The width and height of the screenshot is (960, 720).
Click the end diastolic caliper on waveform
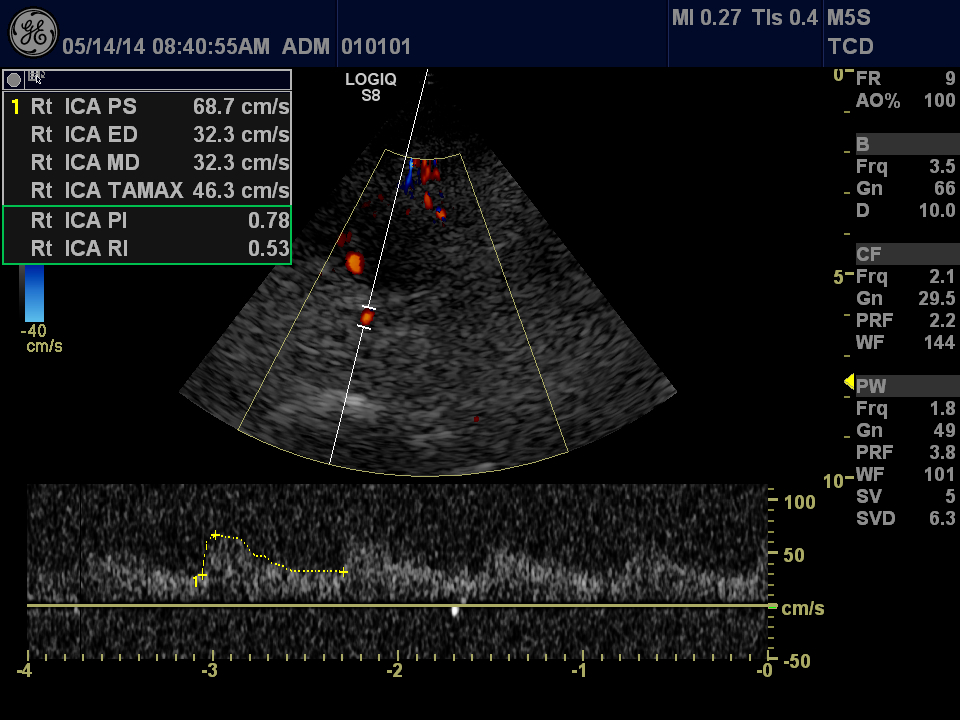pyautogui.click(x=343, y=571)
